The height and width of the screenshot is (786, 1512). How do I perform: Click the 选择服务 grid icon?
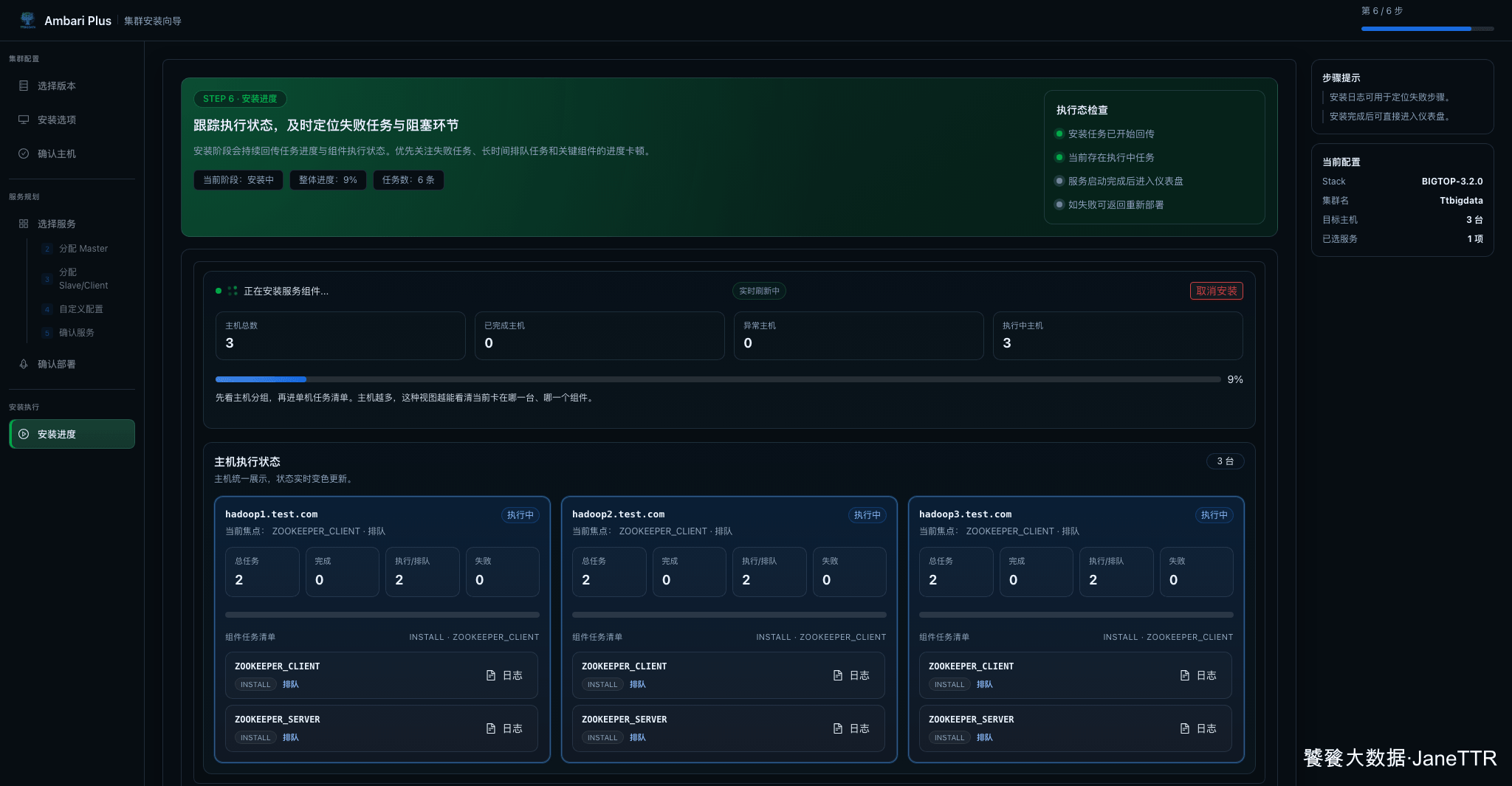(24, 224)
